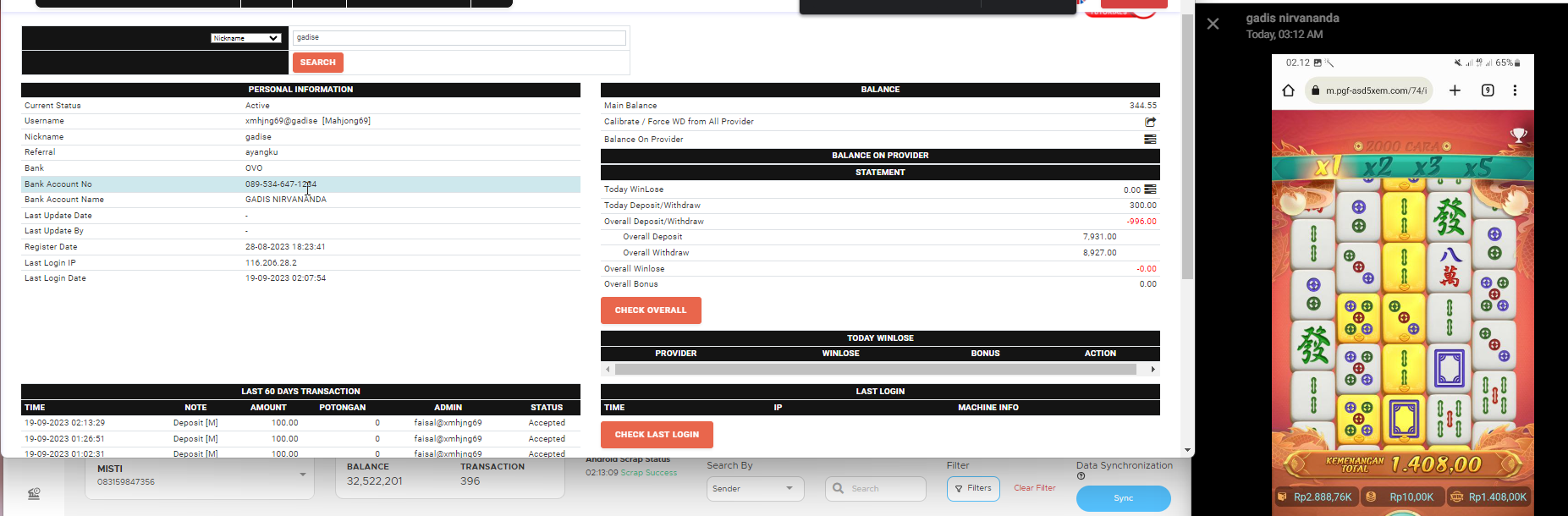The image size is (1568, 516).
Task: Open the Search By Sender dropdown
Action: tap(755, 488)
